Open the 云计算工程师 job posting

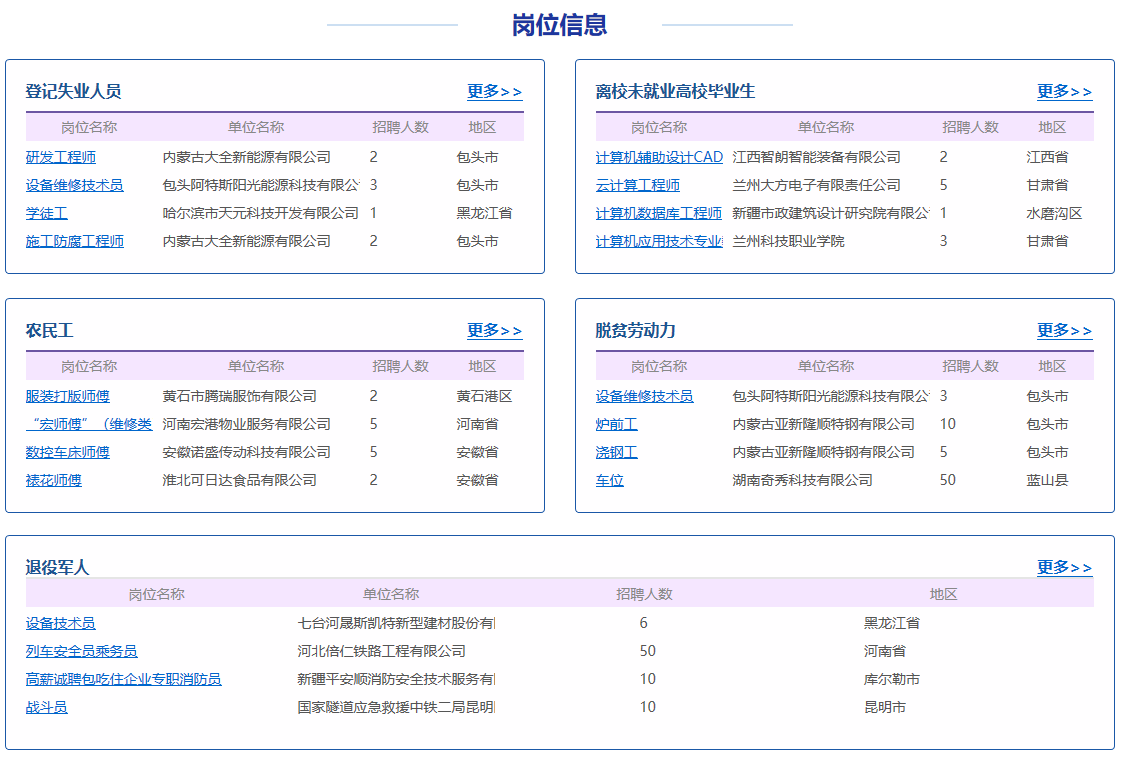[638, 185]
